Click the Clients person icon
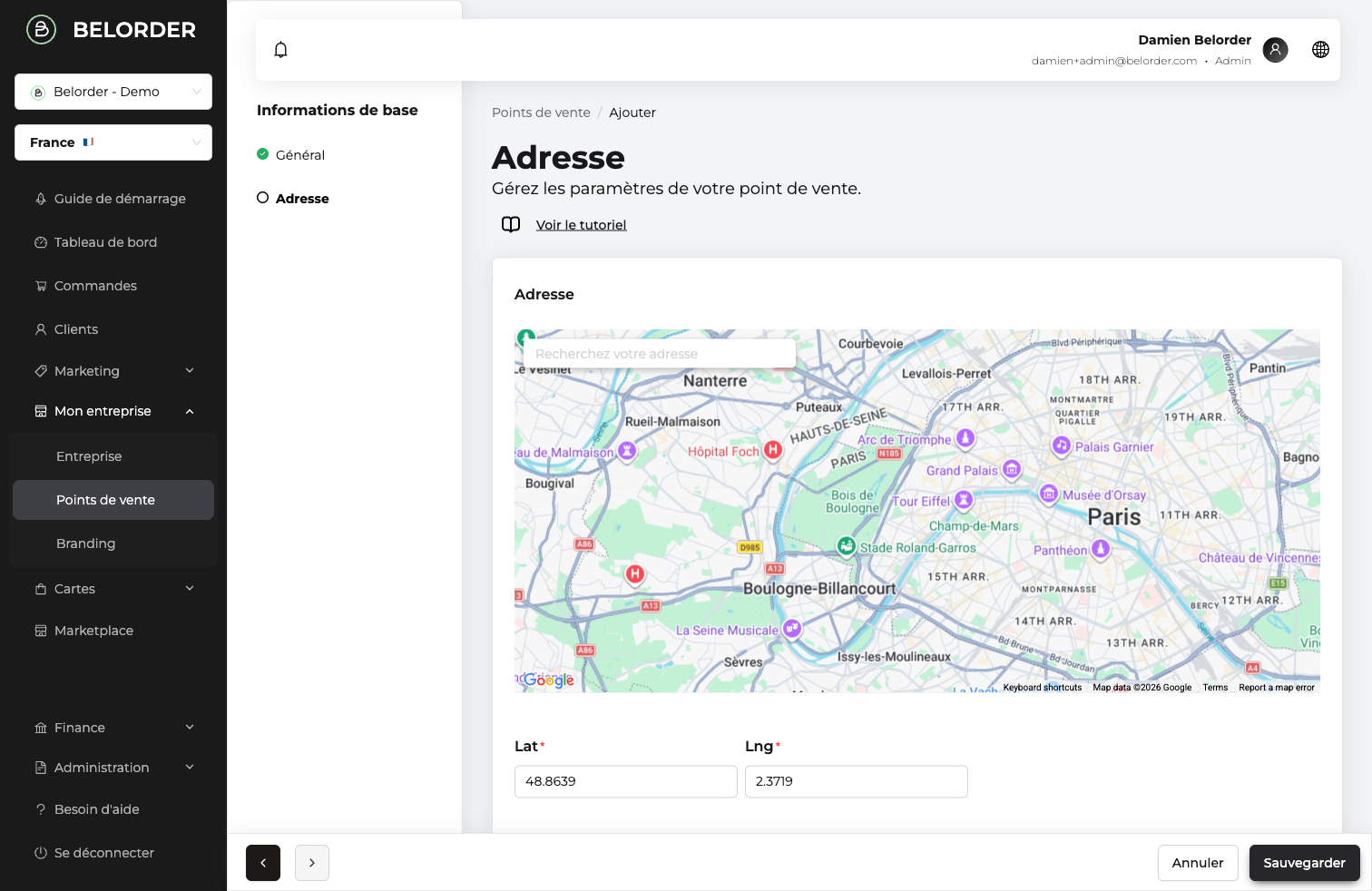 click(41, 329)
